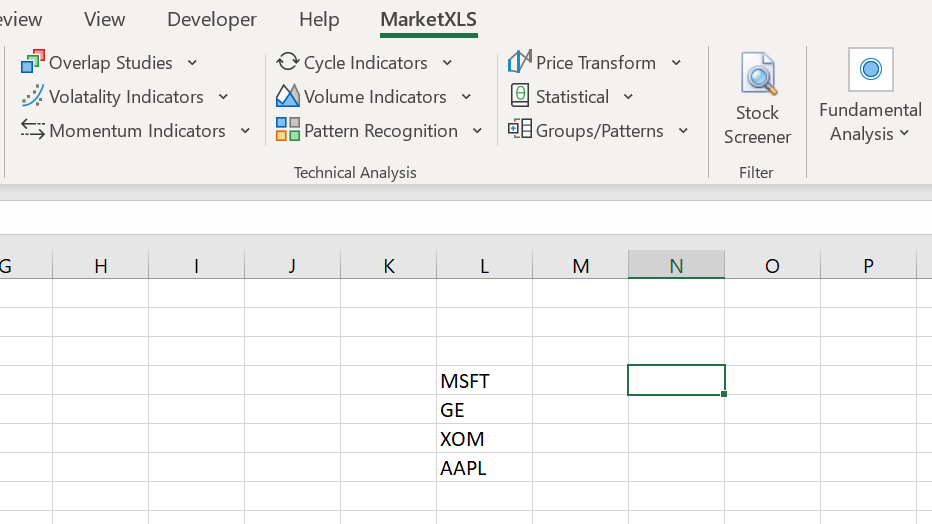Screen dimensions: 932x524
Task: Click the Volatility Indicators icon
Action: click(33, 96)
